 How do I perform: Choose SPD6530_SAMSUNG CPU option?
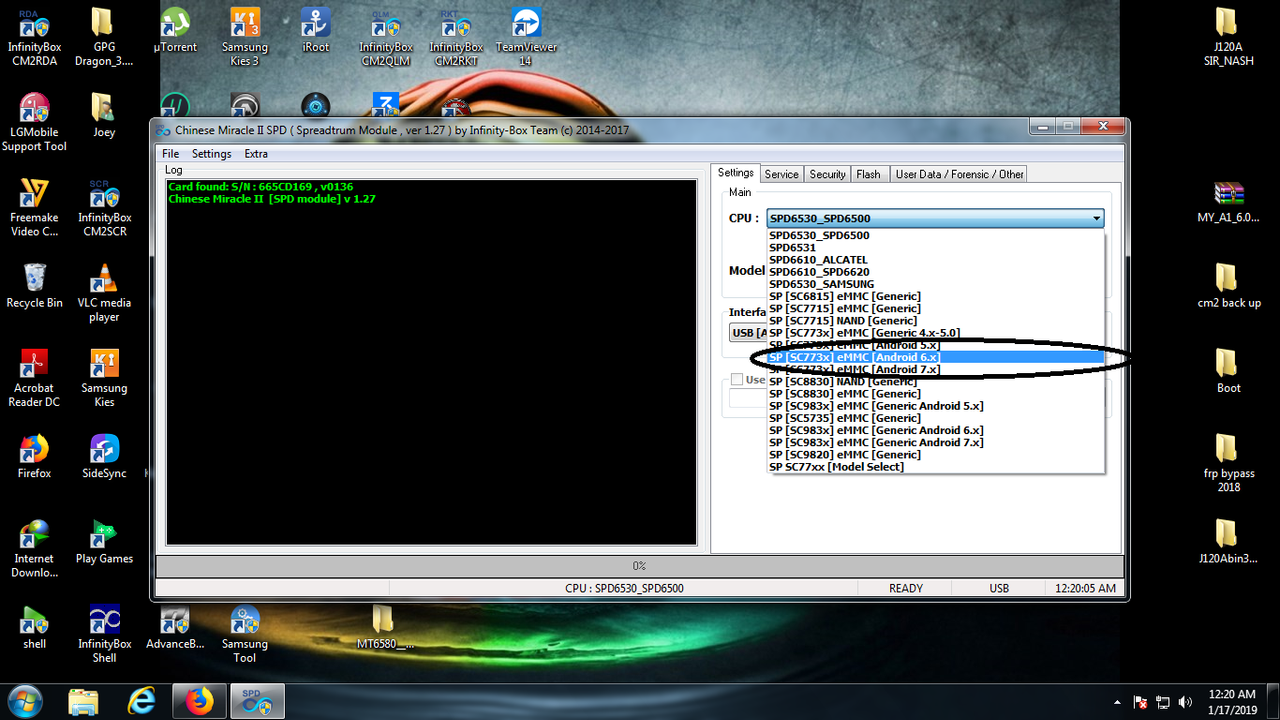coord(935,284)
